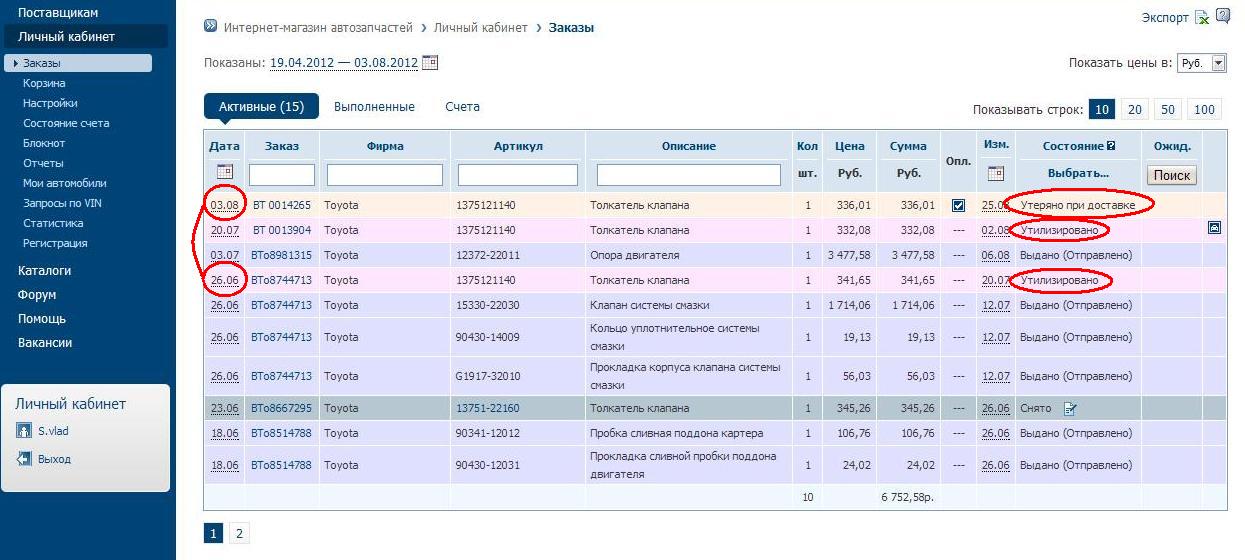Click the Excel export icon

[x=1203, y=18]
